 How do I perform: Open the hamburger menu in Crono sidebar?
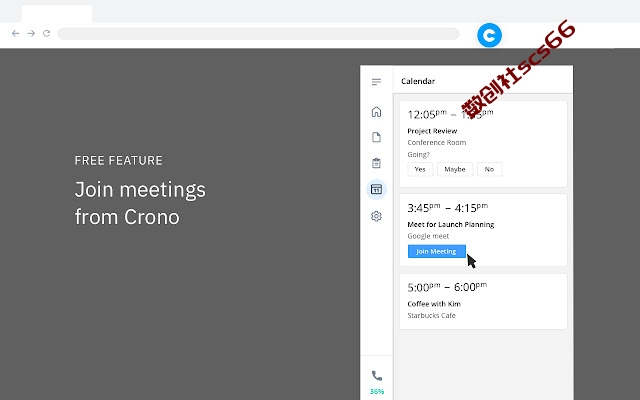[376, 82]
